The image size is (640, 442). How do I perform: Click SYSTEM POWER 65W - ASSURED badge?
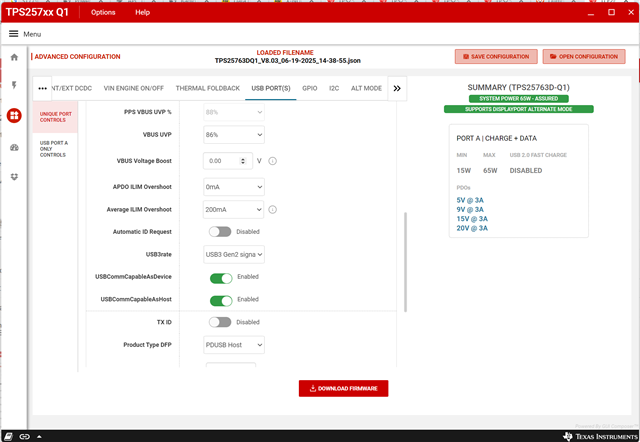click(x=518, y=98)
